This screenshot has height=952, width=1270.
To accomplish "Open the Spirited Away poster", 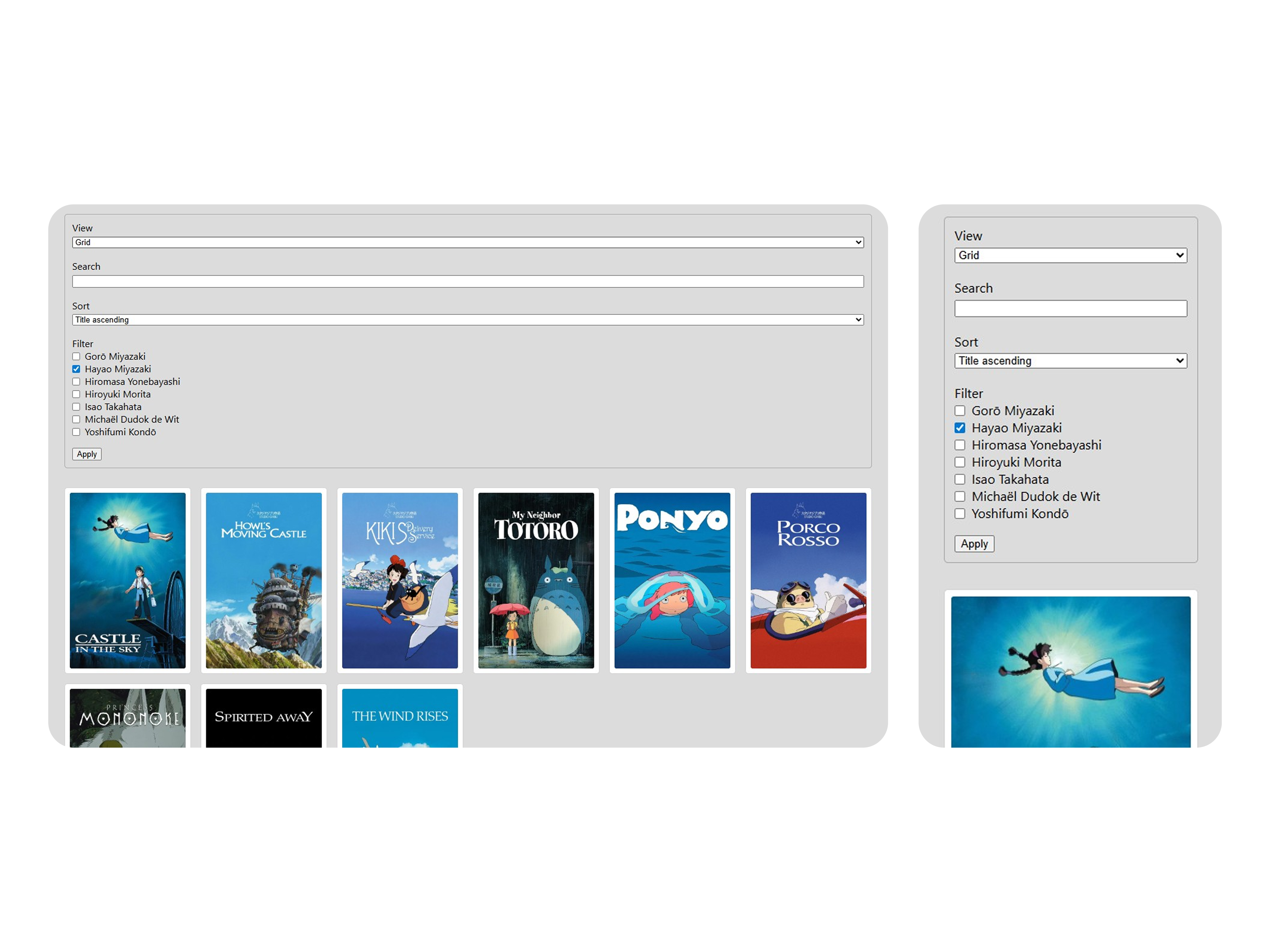I will tap(264, 718).
